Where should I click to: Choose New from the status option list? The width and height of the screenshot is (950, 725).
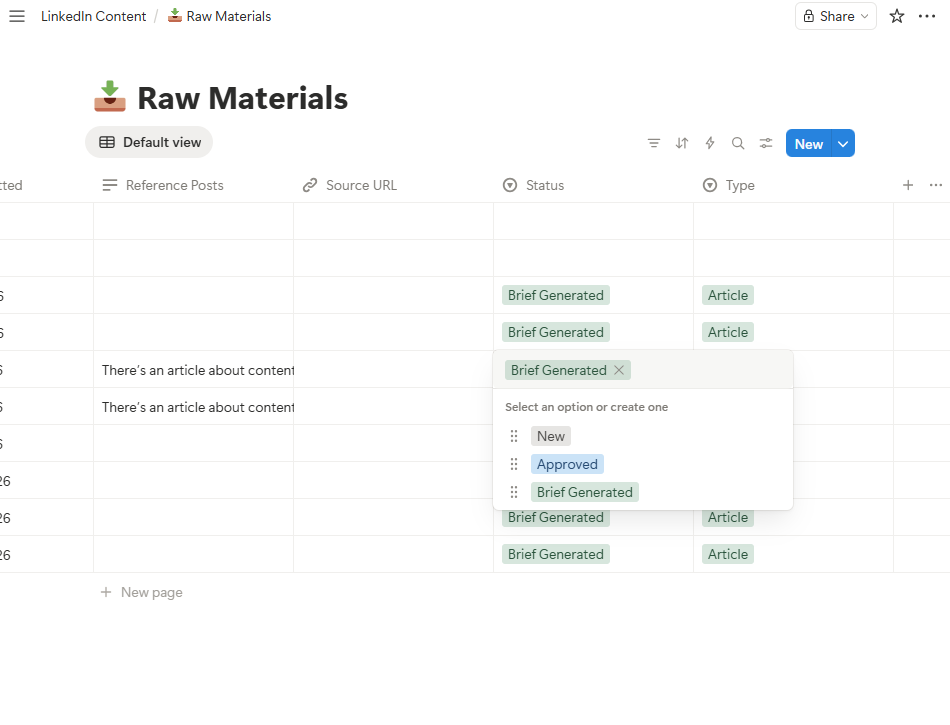point(550,436)
